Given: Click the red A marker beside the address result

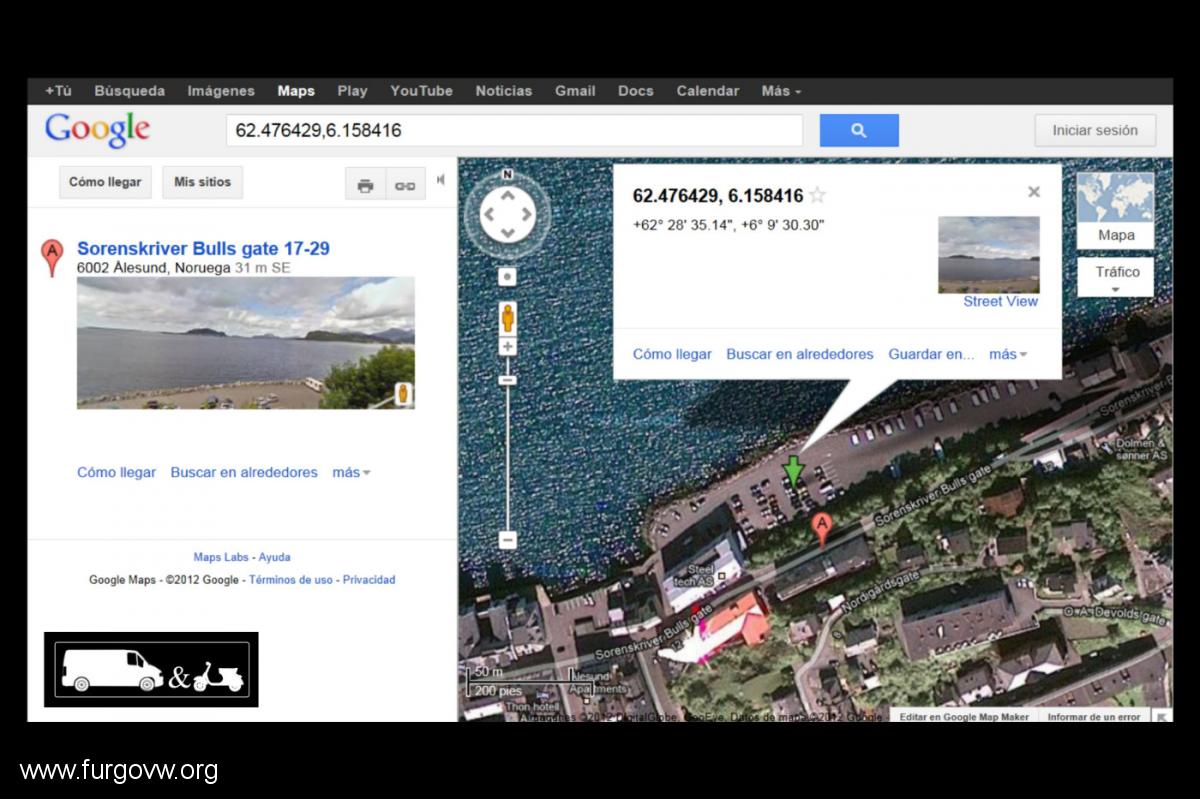Looking at the screenshot, I should pos(52,257).
